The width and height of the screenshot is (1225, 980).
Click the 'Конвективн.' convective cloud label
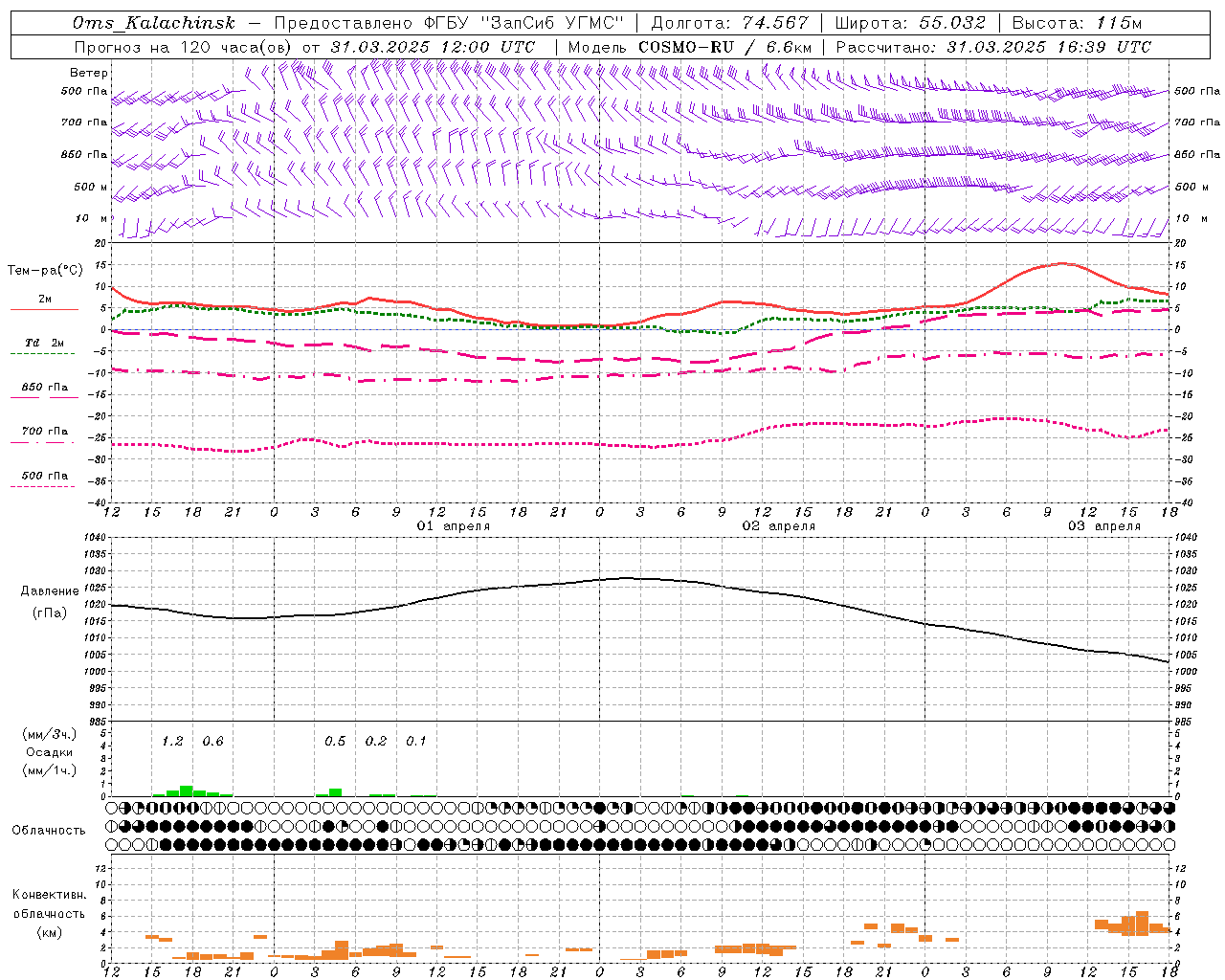[x=49, y=895]
